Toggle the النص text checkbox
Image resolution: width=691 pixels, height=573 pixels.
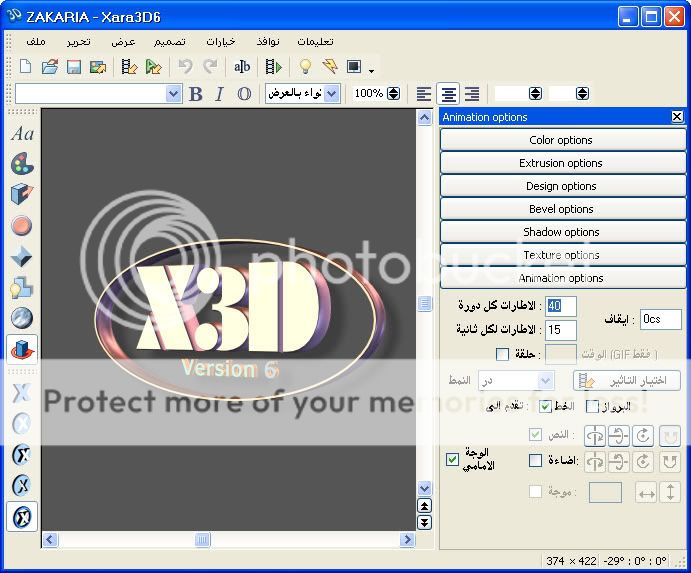coord(535,434)
